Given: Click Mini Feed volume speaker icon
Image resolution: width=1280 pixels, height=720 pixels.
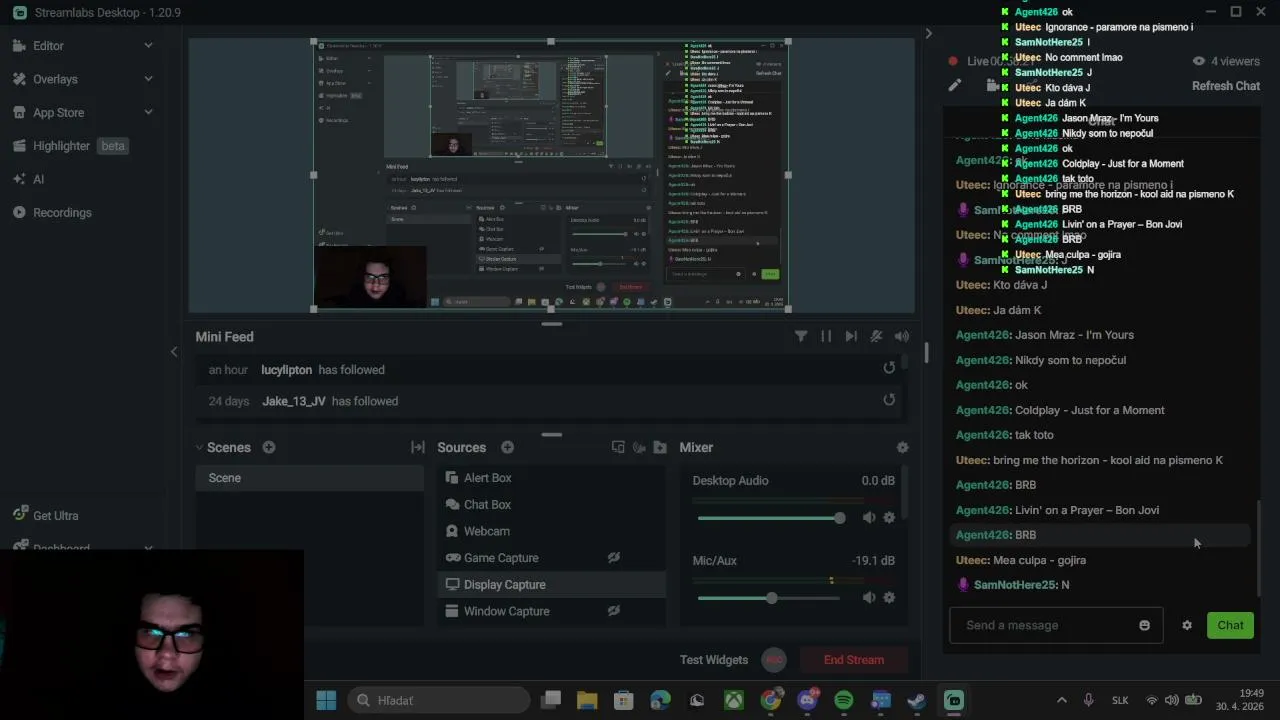Looking at the screenshot, I should coord(902,337).
